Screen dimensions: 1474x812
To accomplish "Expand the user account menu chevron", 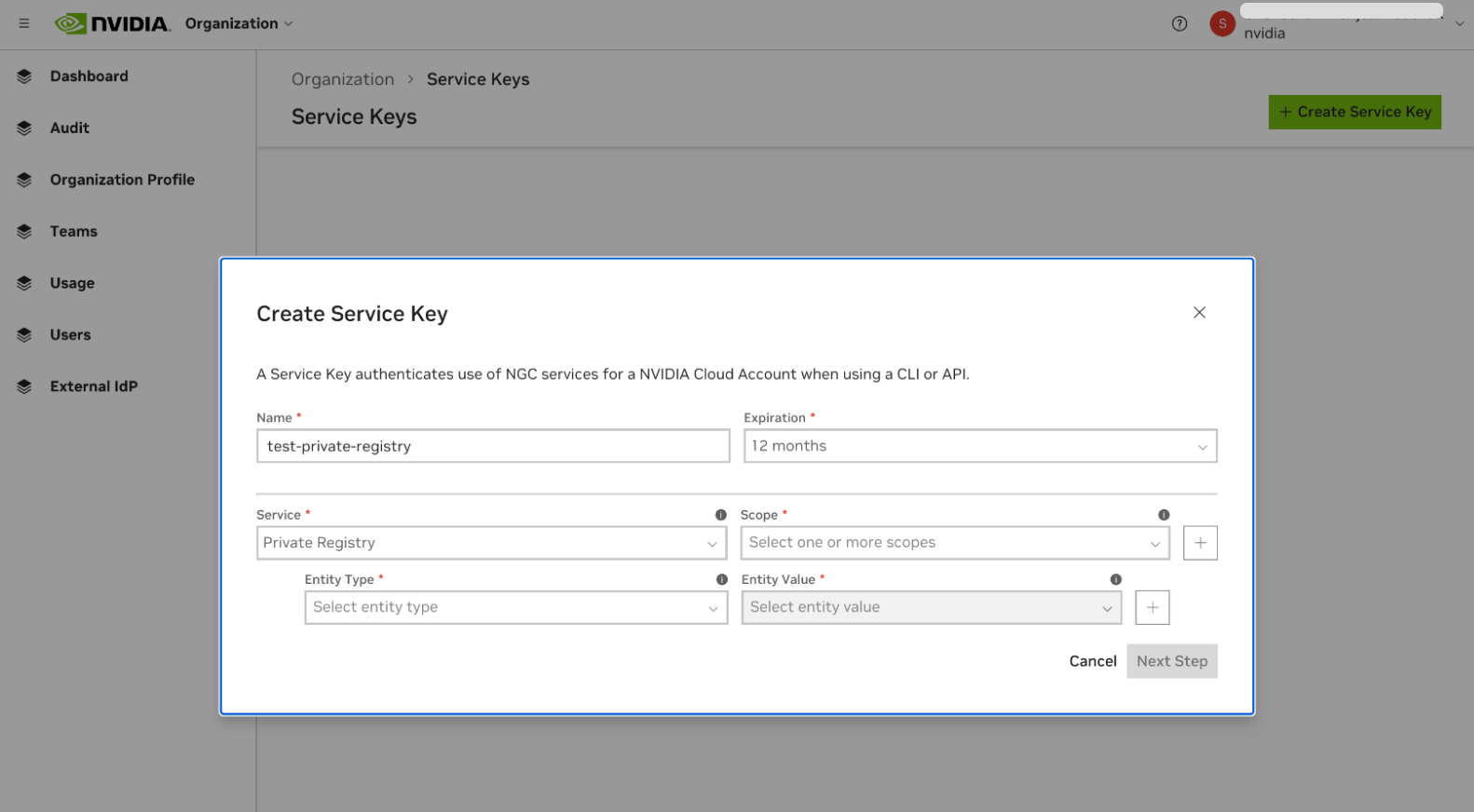I will [x=1459, y=24].
